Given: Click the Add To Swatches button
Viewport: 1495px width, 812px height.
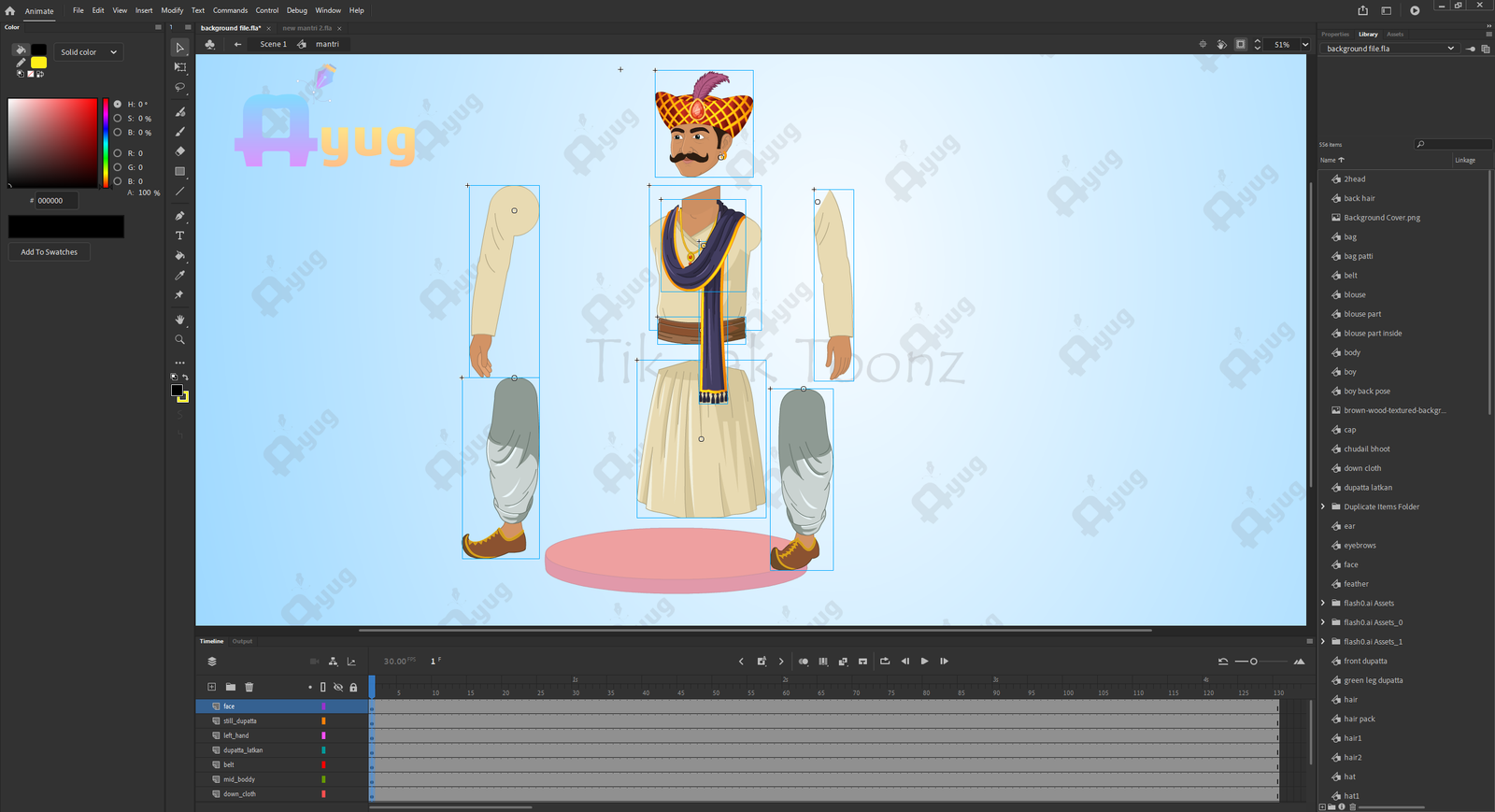Looking at the screenshot, I should click(x=50, y=252).
